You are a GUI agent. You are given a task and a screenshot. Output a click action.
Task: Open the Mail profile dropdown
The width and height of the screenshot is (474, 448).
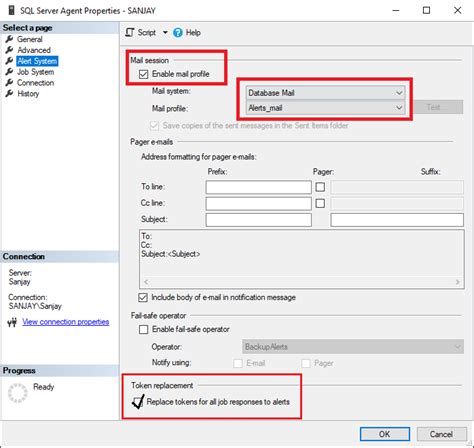point(326,108)
